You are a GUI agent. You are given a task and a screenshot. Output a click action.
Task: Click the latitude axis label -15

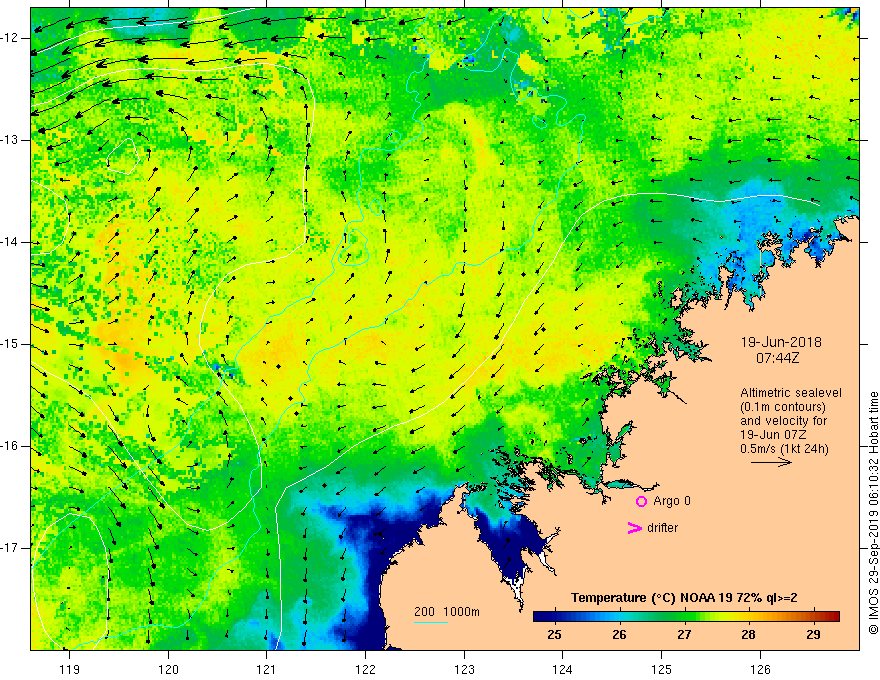(x=12, y=344)
